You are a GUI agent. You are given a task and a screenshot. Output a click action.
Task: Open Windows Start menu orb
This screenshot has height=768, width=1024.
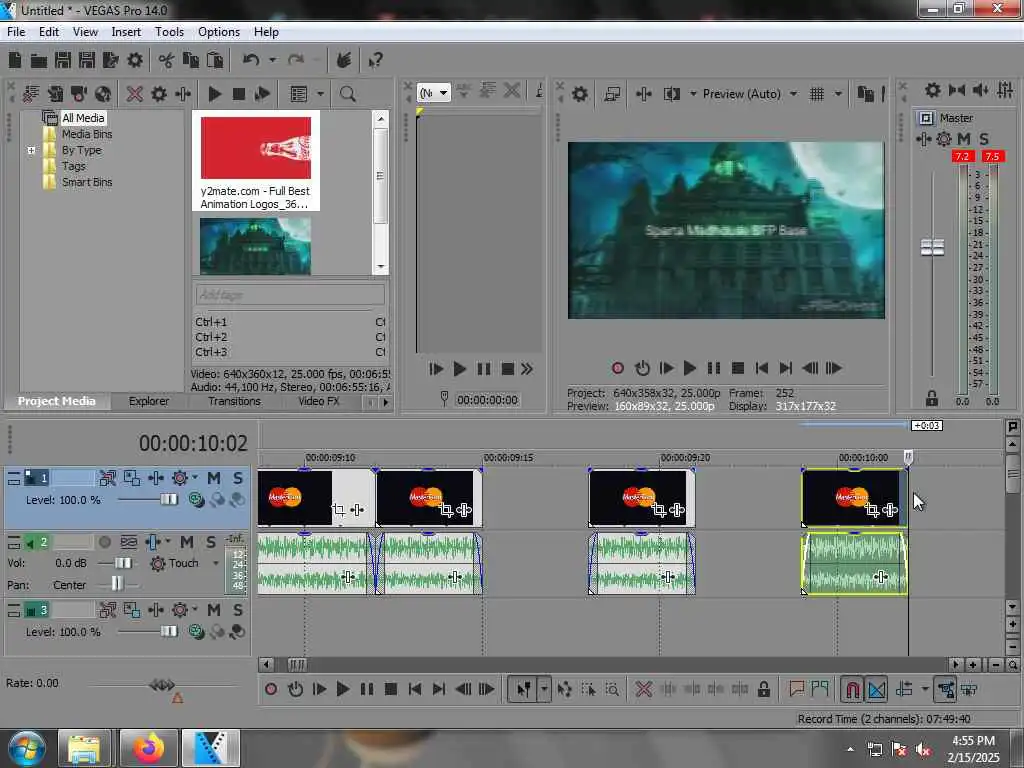(x=27, y=748)
